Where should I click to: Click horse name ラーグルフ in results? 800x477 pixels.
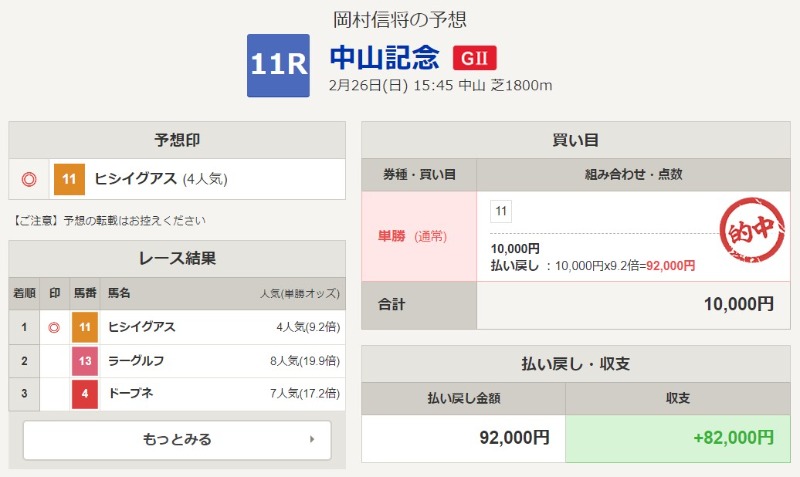coord(137,360)
